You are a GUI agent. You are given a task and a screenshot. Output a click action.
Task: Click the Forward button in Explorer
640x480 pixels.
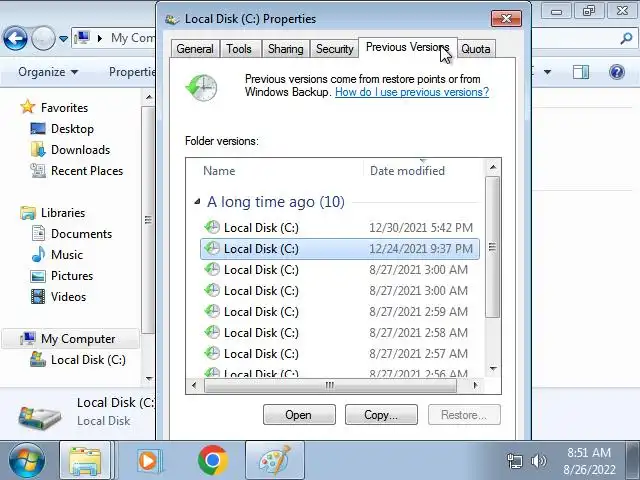(43, 38)
